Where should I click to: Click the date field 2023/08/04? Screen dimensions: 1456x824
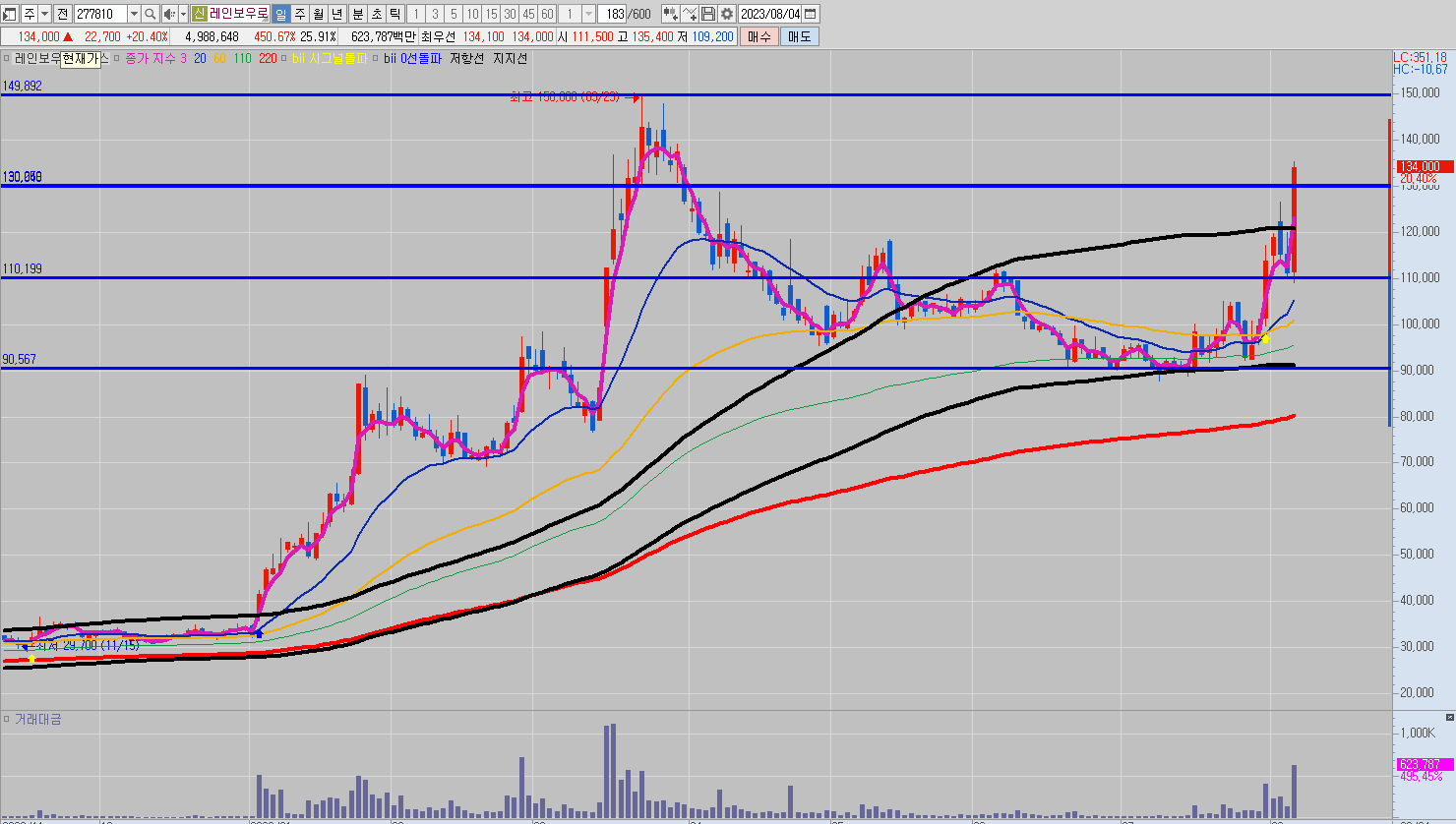tap(770, 14)
